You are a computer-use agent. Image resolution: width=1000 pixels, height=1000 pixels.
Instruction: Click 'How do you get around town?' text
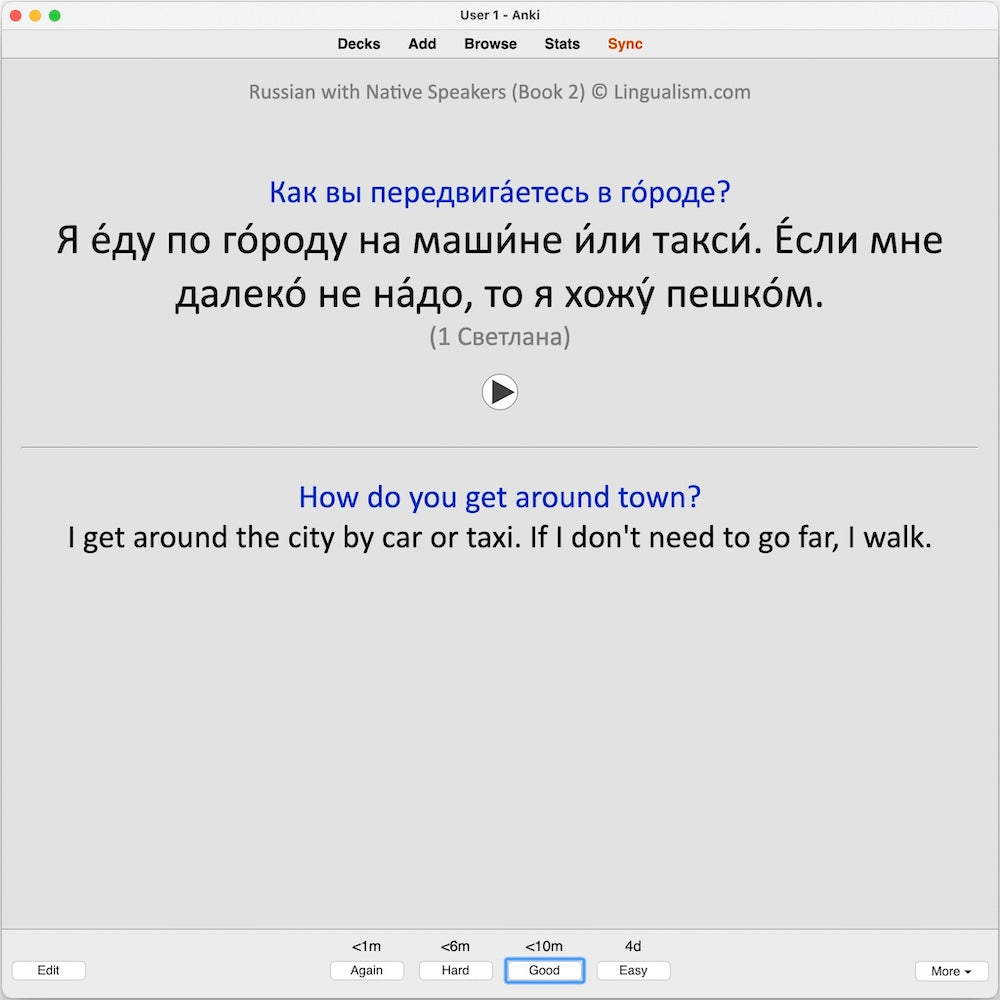500,497
